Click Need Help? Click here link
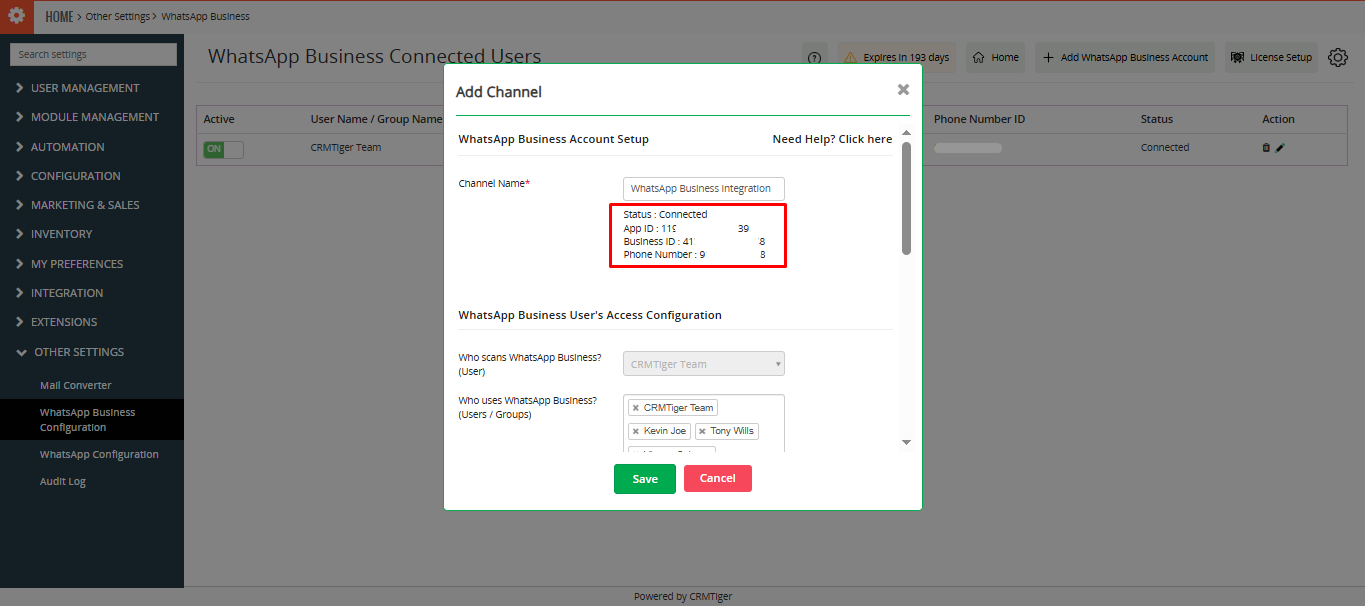This screenshot has width=1365, height=606. (x=832, y=139)
